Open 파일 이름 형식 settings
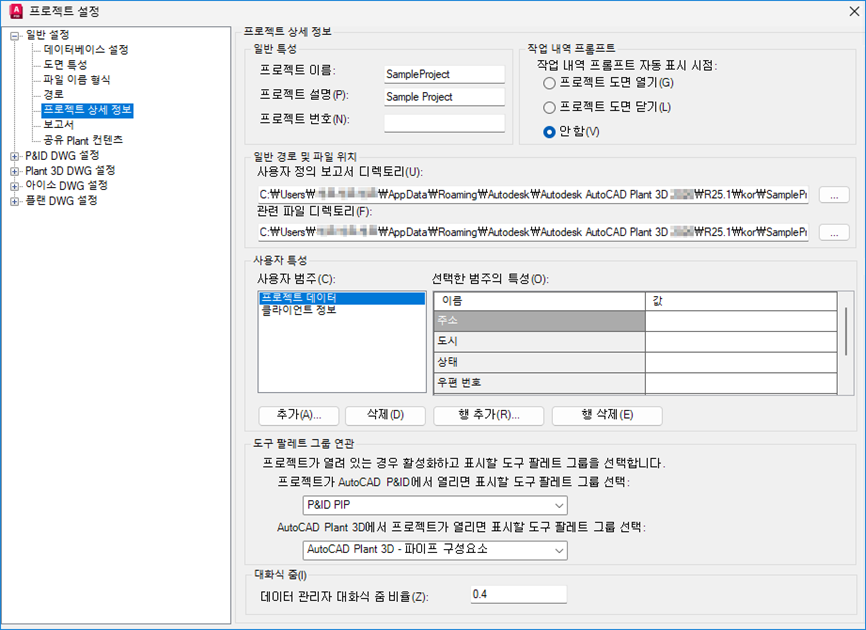The width and height of the screenshot is (866, 630). click(77, 80)
